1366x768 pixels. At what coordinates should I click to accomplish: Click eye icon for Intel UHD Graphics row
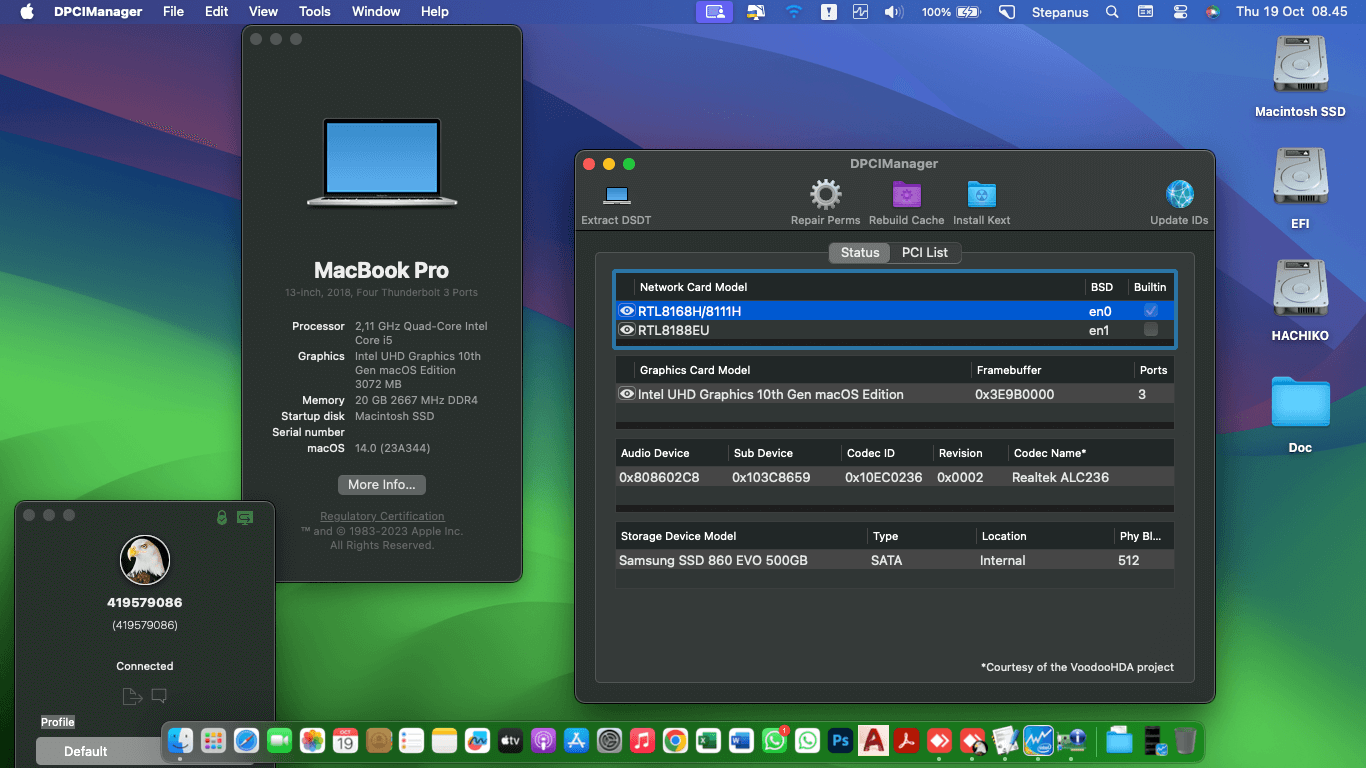(x=627, y=394)
